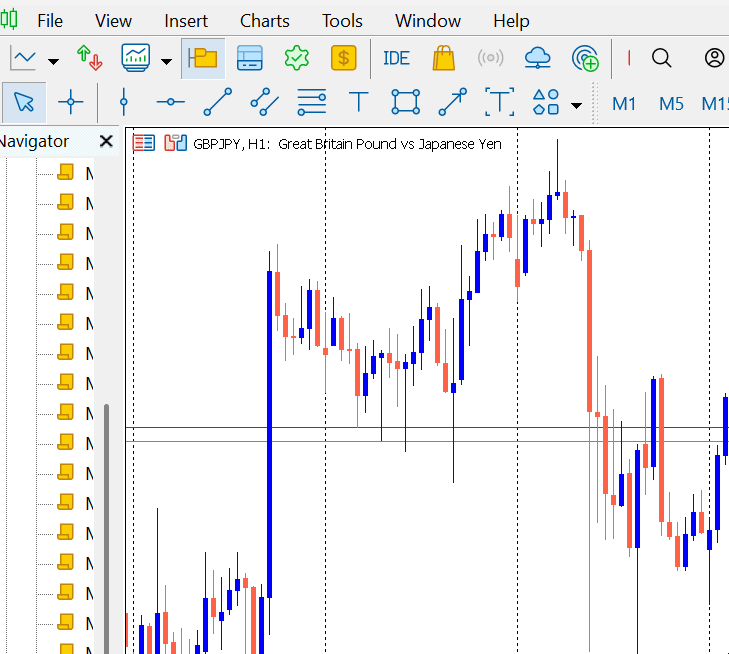This screenshot has width=729, height=654.
Task: Select the arrowed line tool
Action: click(x=452, y=102)
